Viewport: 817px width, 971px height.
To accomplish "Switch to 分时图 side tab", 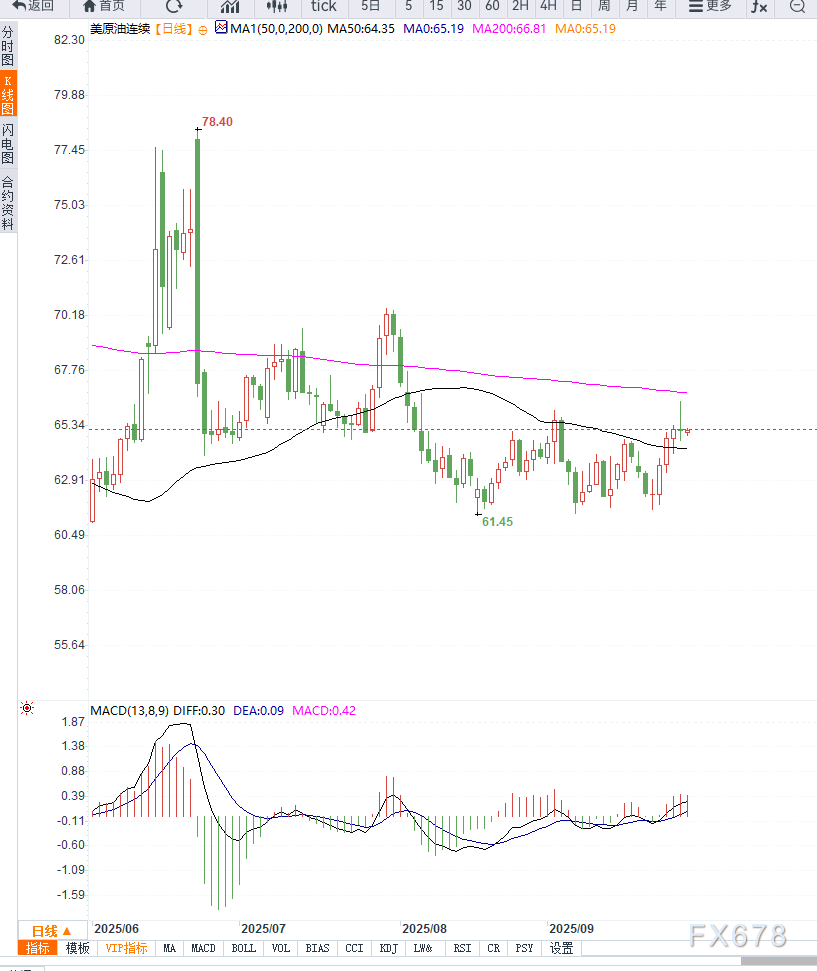I will 8,47.
